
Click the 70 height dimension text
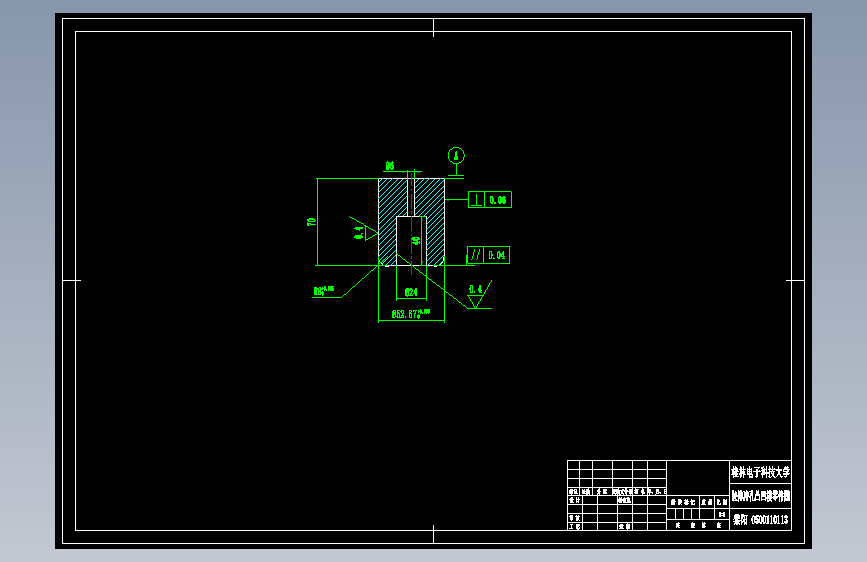click(x=311, y=222)
